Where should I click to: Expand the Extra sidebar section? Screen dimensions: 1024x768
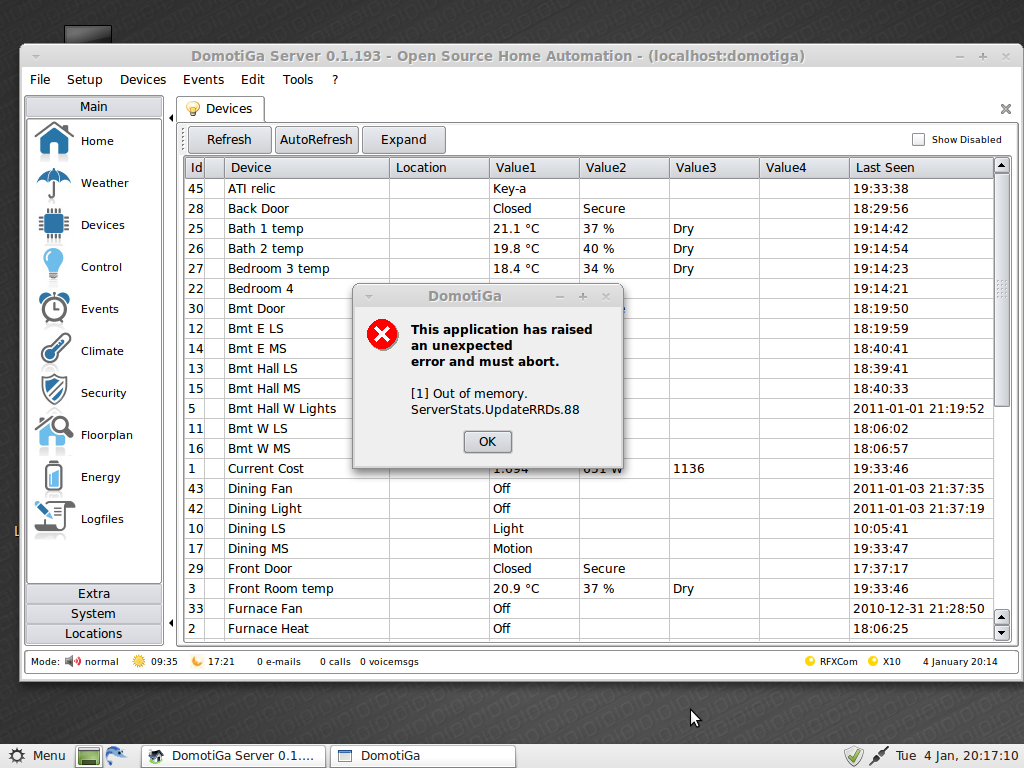pyautogui.click(x=94, y=594)
